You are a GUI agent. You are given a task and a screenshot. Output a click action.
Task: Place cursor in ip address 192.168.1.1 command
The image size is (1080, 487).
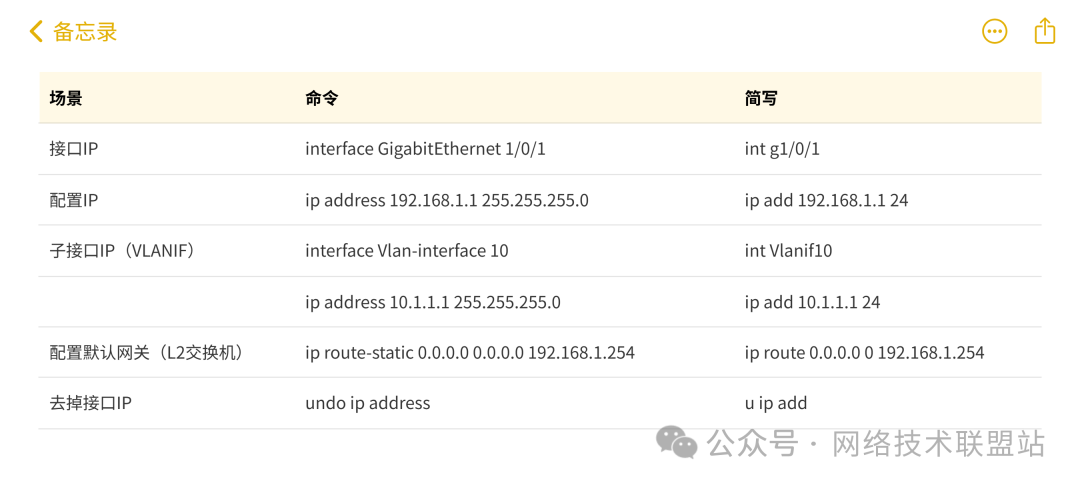pyautogui.click(x=446, y=200)
